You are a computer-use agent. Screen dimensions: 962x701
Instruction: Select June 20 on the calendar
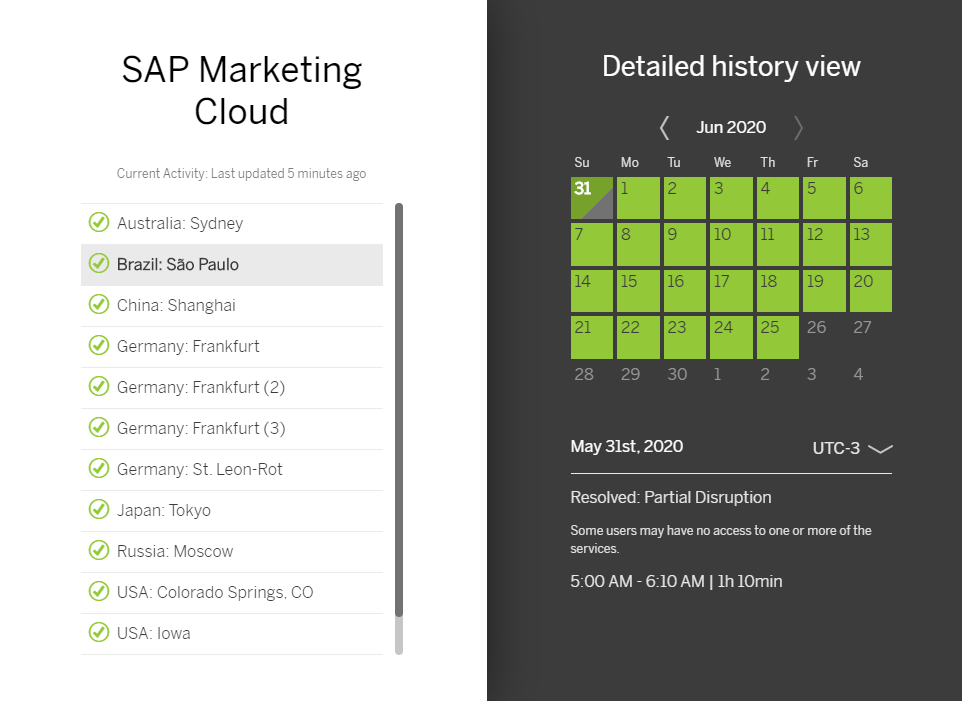click(871, 291)
